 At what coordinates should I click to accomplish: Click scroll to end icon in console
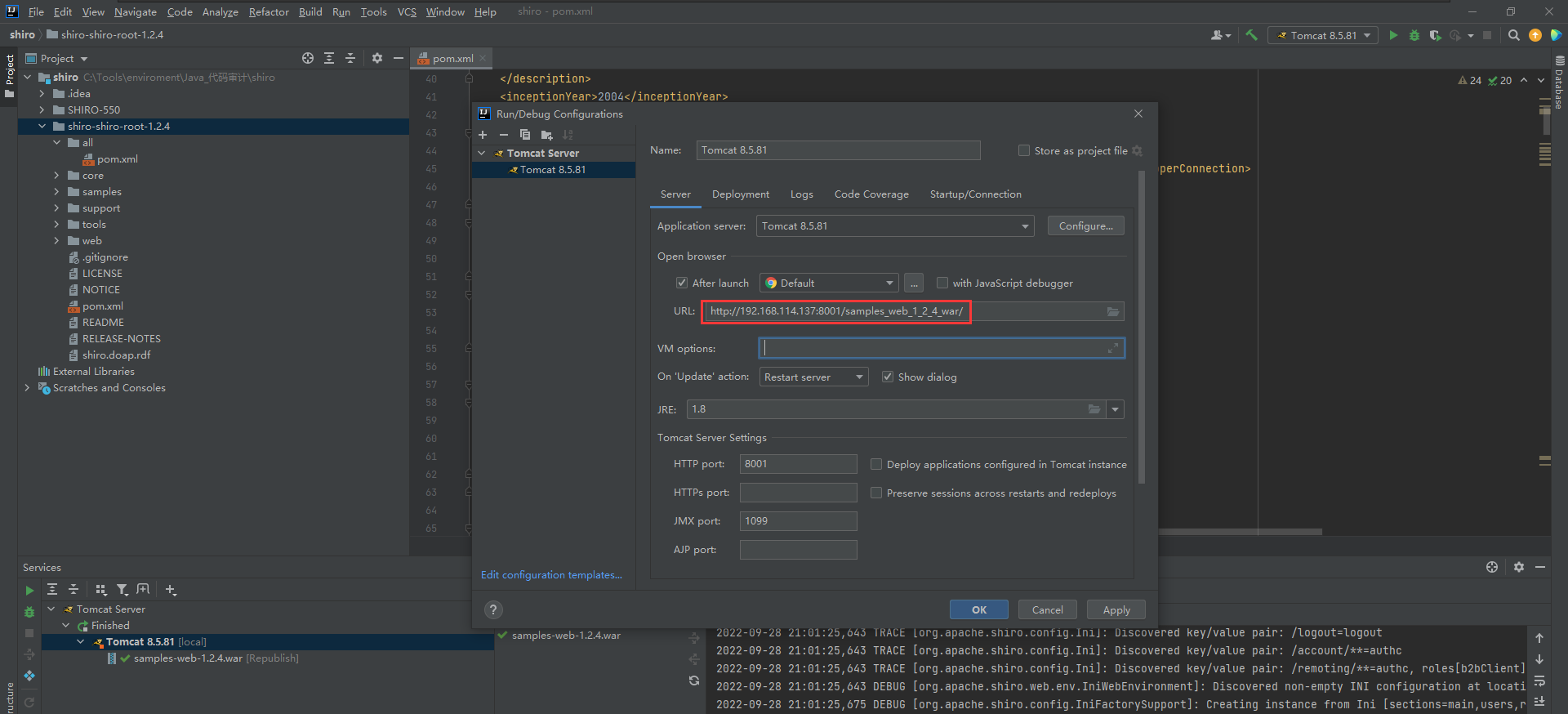tap(1539, 701)
